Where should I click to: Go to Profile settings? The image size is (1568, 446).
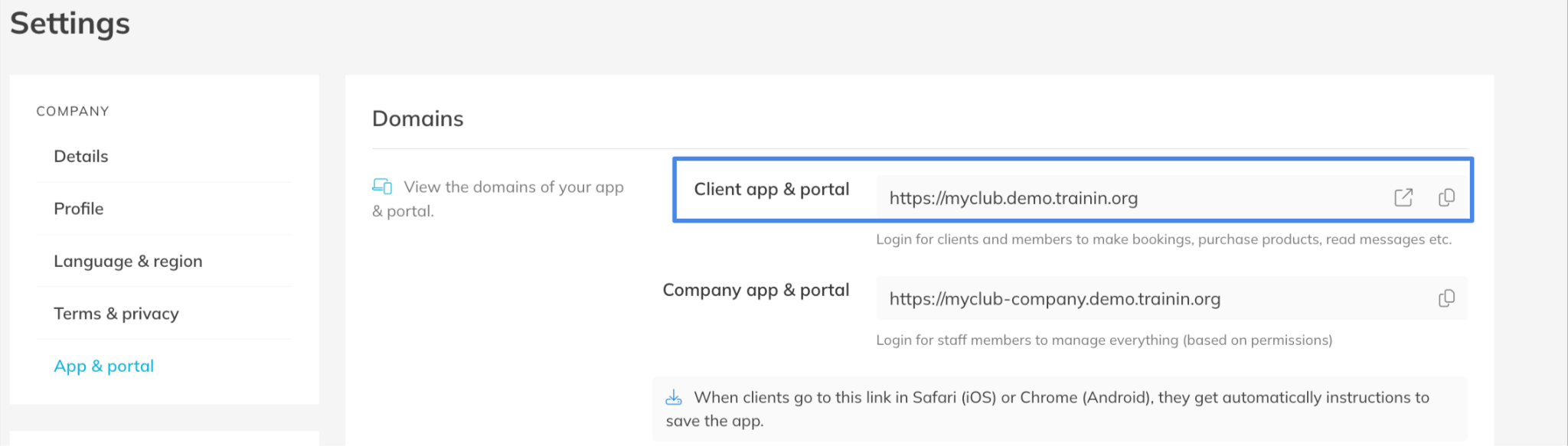(79, 209)
